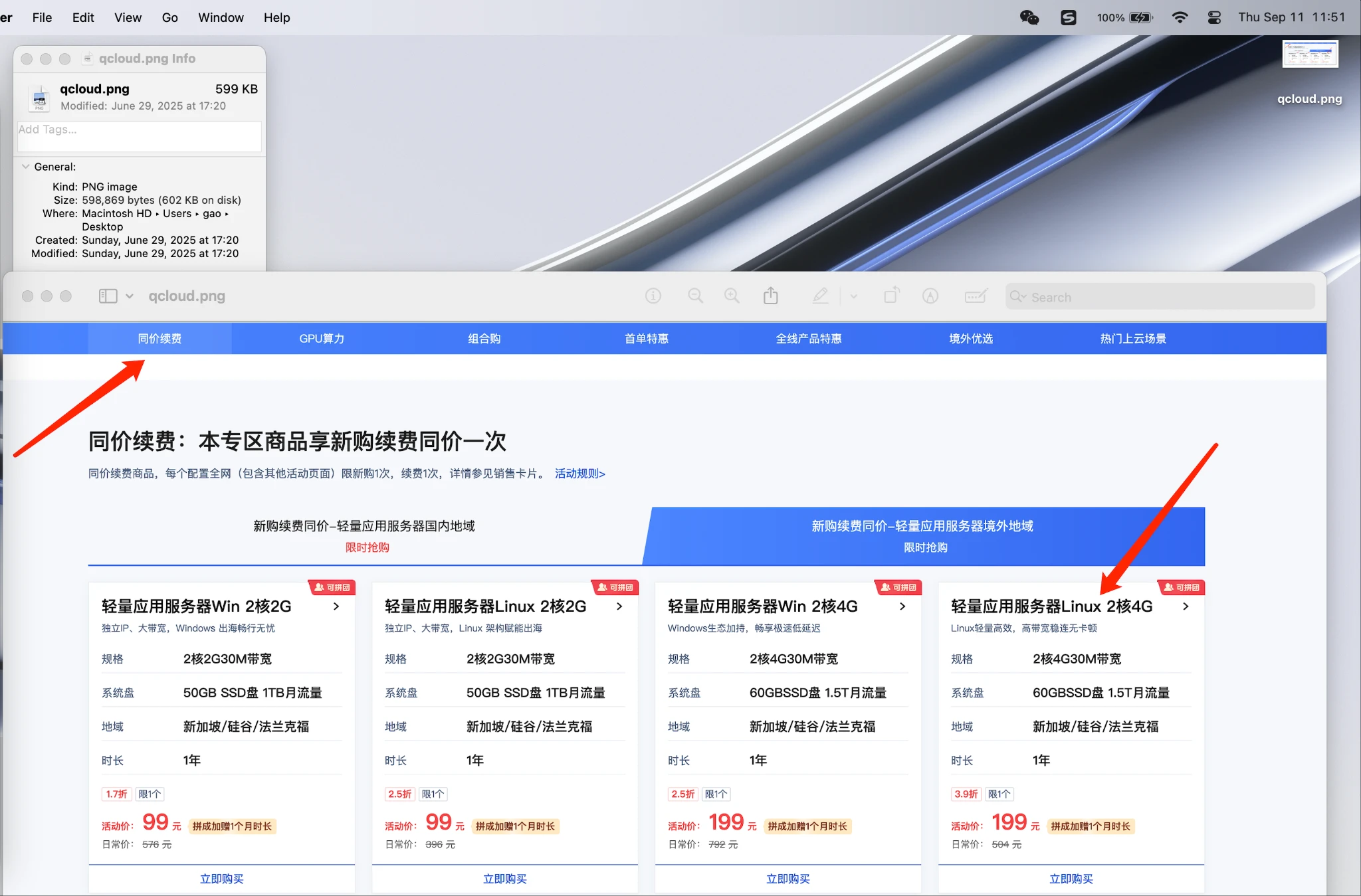1361x896 pixels.
Task: Click the Share icon in Preview toolbar
Action: point(770,296)
